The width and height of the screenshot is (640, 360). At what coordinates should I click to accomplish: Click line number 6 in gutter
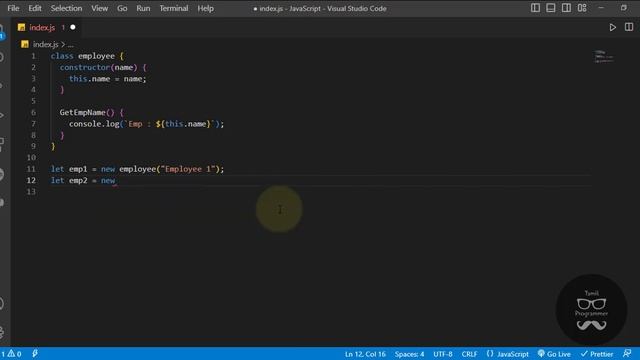[33, 112]
